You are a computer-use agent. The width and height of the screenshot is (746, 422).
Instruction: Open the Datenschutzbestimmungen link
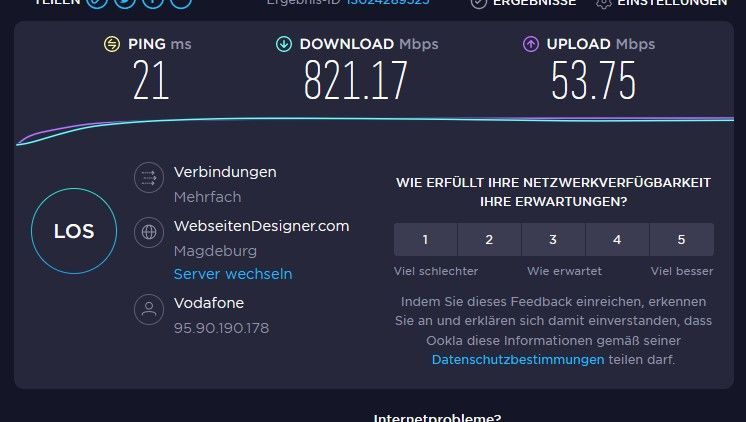coord(518,360)
